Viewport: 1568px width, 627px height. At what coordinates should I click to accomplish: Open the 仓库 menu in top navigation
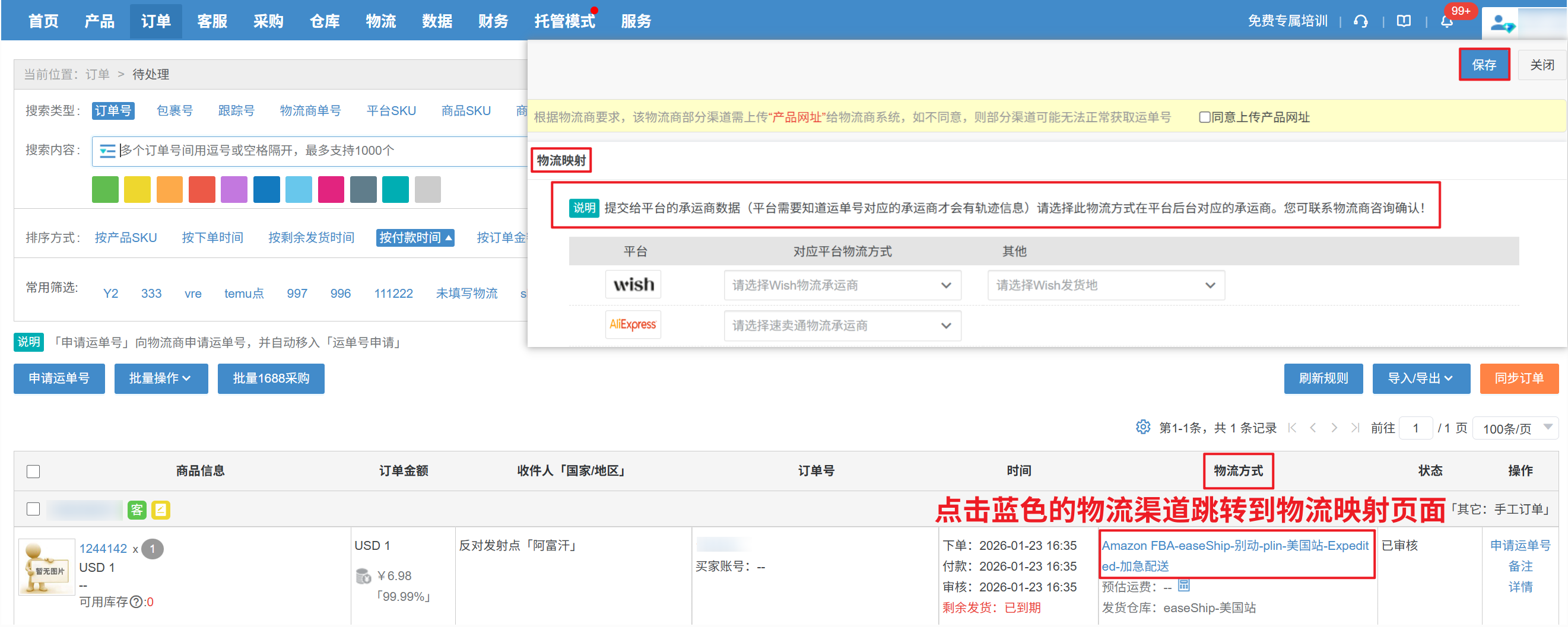[x=325, y=21]
